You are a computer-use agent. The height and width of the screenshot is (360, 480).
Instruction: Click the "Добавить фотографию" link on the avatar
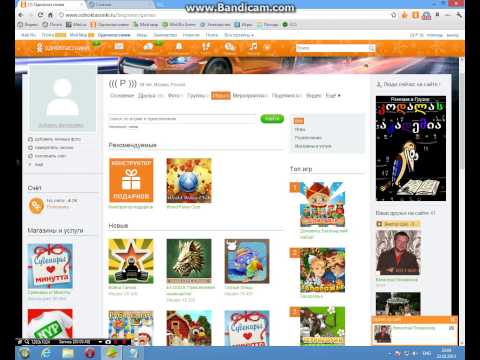pos(61,125)
